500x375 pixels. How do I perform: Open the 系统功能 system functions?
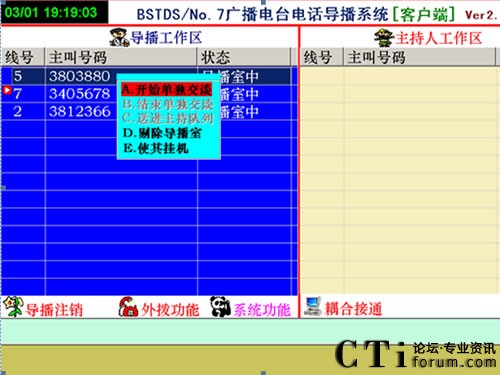[262, 310]
